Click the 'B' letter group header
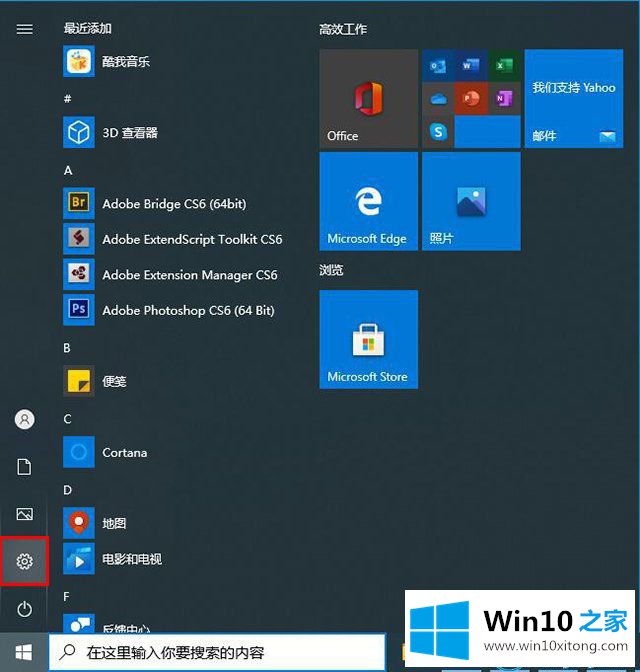This screenshot has width=640, height=672. click(x=67, y=348)
